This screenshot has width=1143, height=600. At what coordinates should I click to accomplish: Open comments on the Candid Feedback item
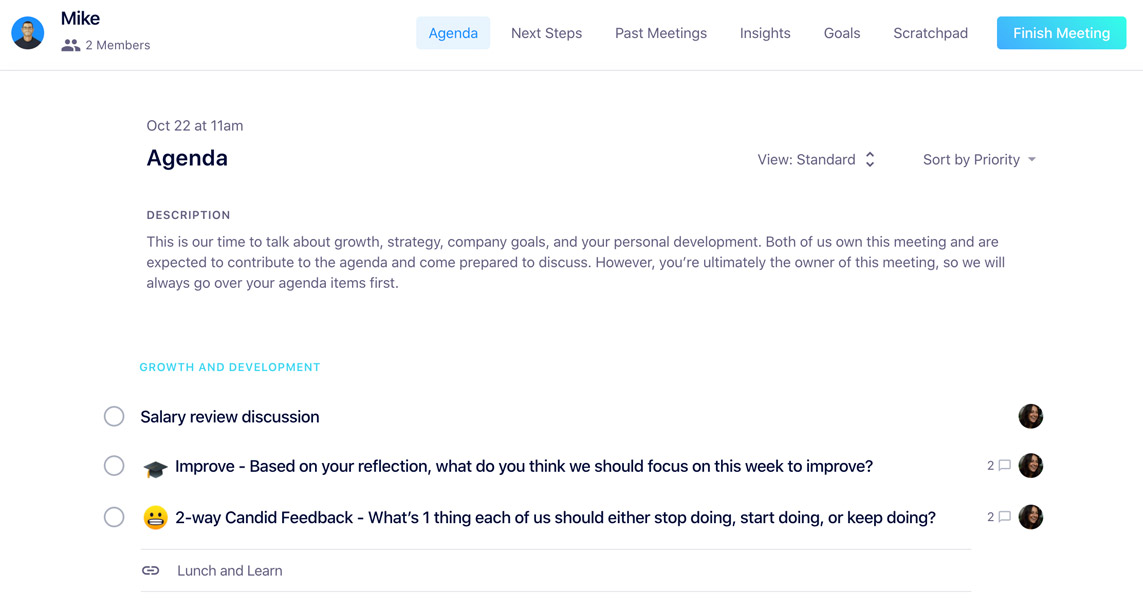click(999, 517)
